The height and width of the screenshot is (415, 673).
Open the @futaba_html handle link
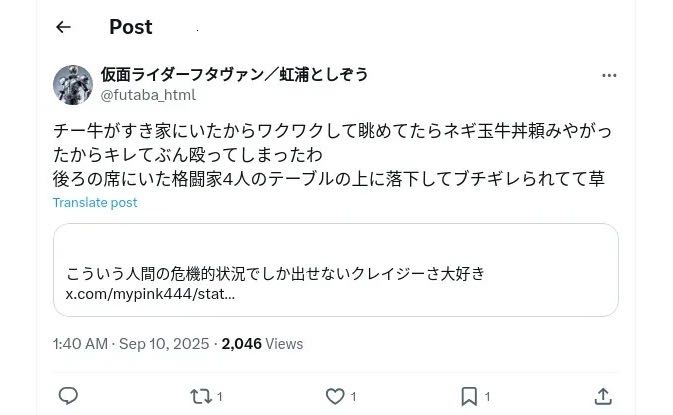coord(148,95)
